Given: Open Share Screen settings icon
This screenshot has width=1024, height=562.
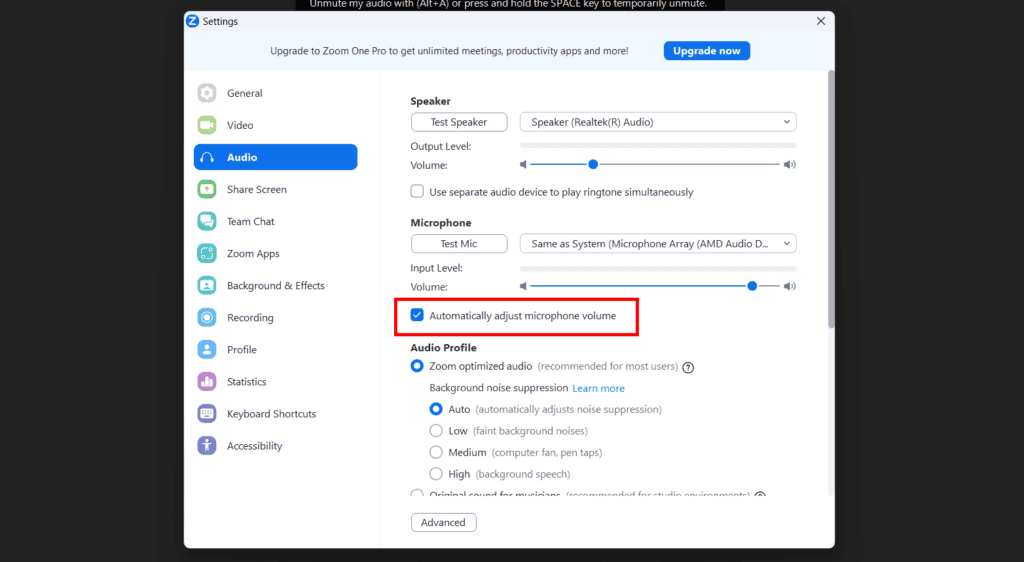Looking at the screenshot, I should [207, 189].
